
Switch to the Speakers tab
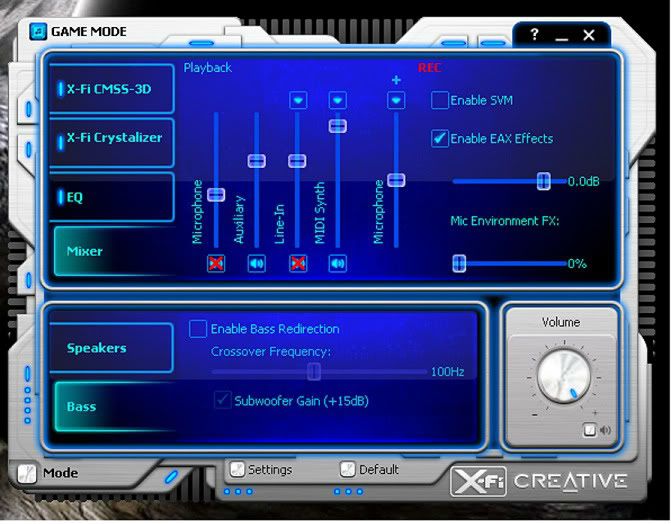click(x=112, y=348)
